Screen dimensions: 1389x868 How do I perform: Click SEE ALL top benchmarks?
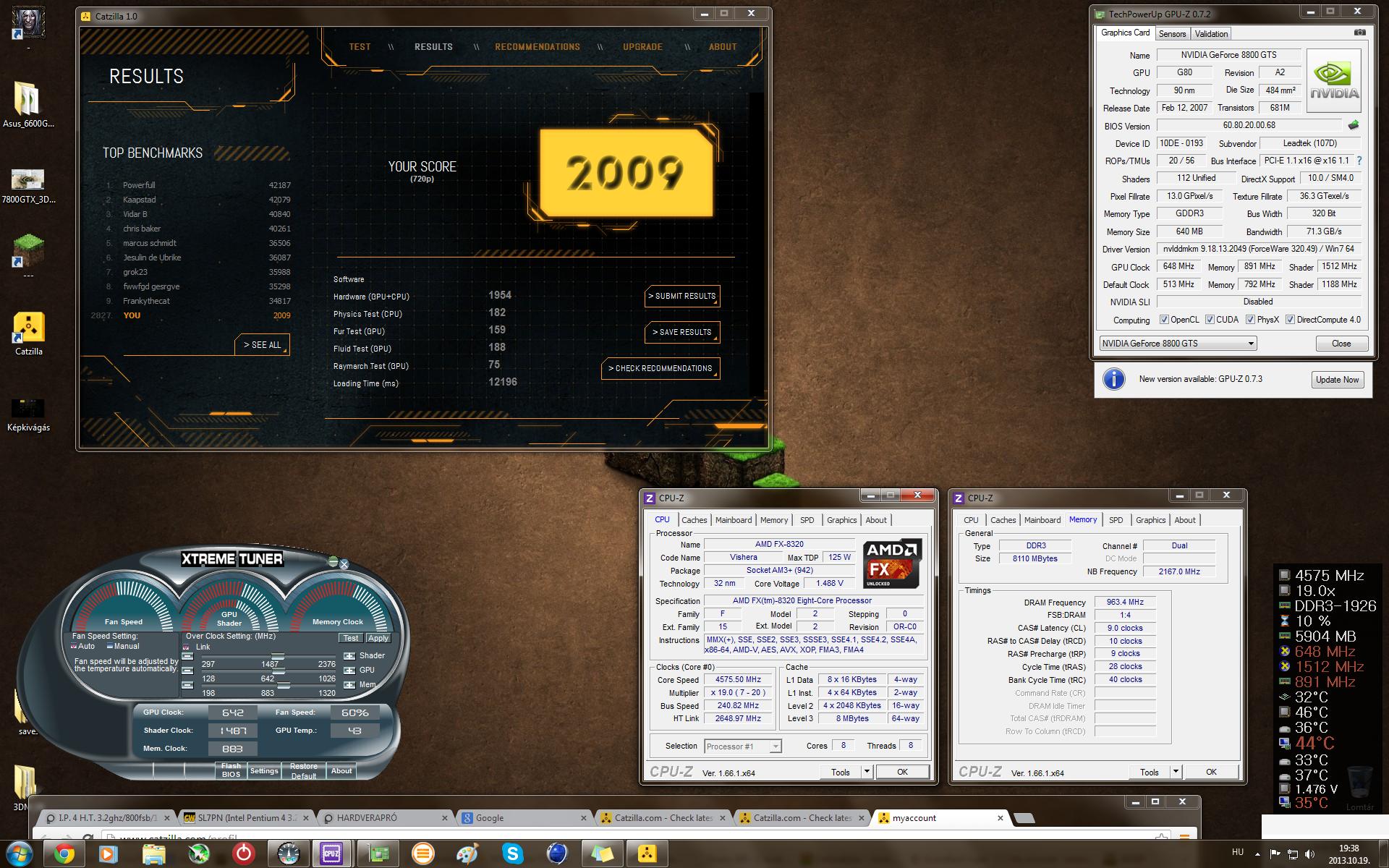(262, 345)
